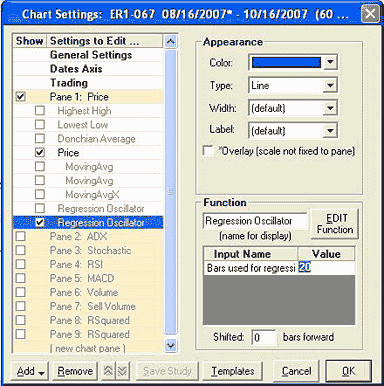
Task: Click the move-up double chevron icon
Action: 108,371
